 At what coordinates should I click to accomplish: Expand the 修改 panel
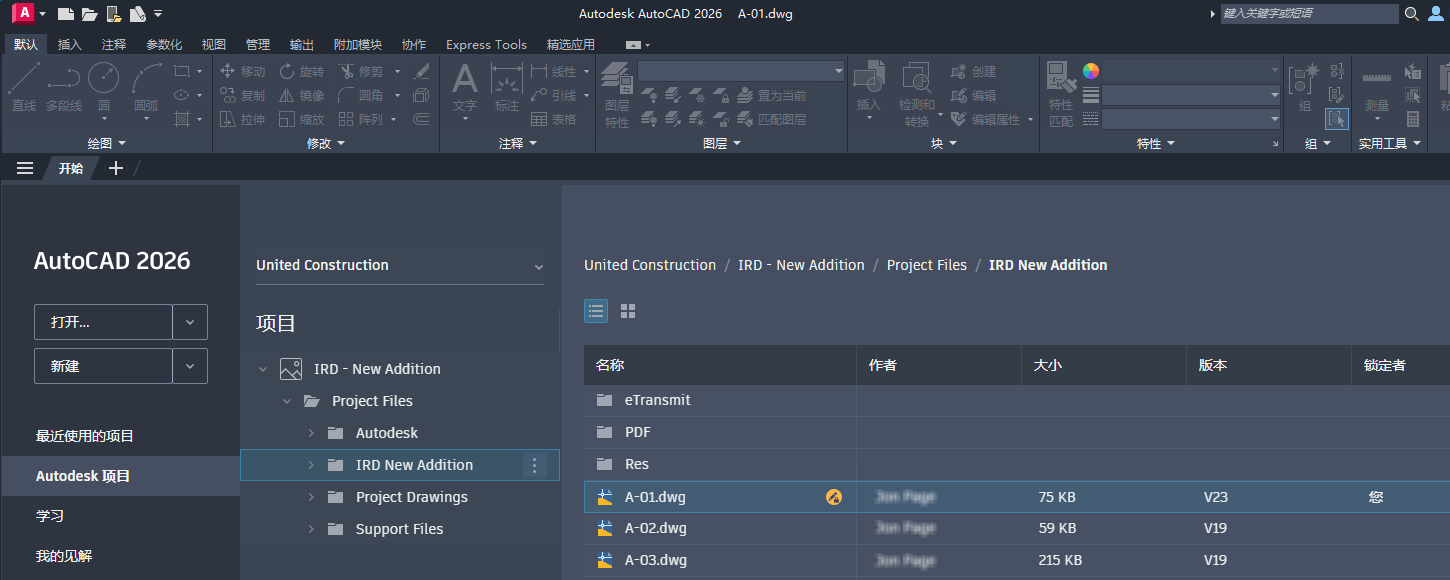326,143
